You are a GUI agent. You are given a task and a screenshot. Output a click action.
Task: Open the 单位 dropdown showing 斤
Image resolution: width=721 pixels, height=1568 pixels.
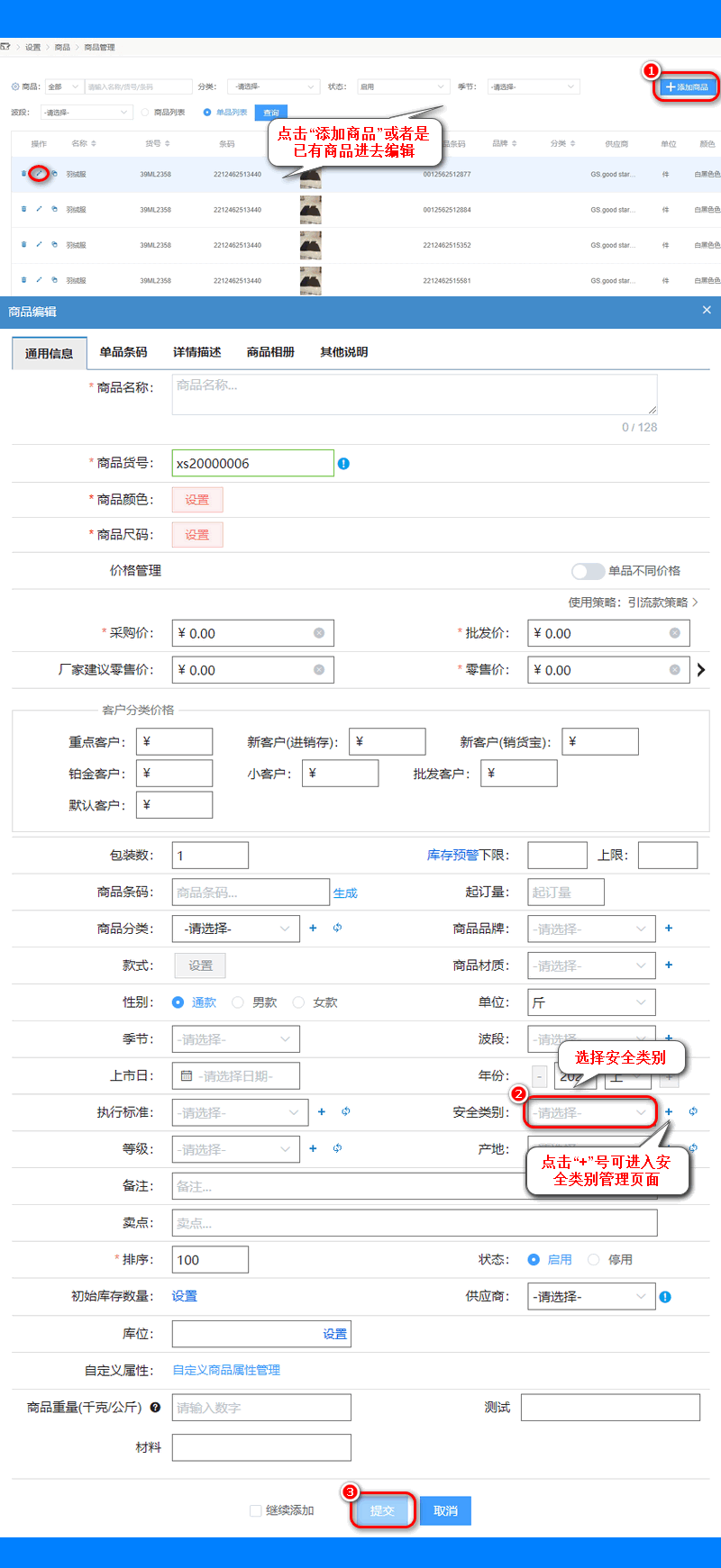tap(591, 1002)
